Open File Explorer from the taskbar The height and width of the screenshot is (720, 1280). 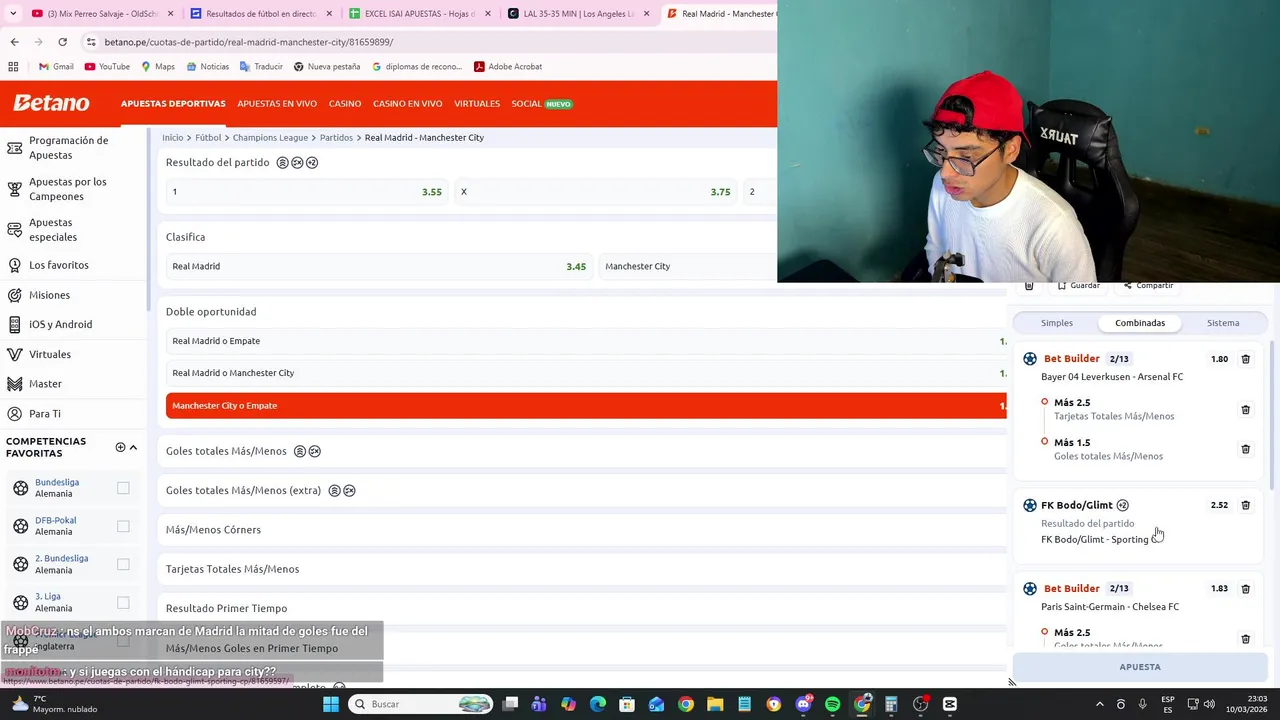[x=715, y=704]
